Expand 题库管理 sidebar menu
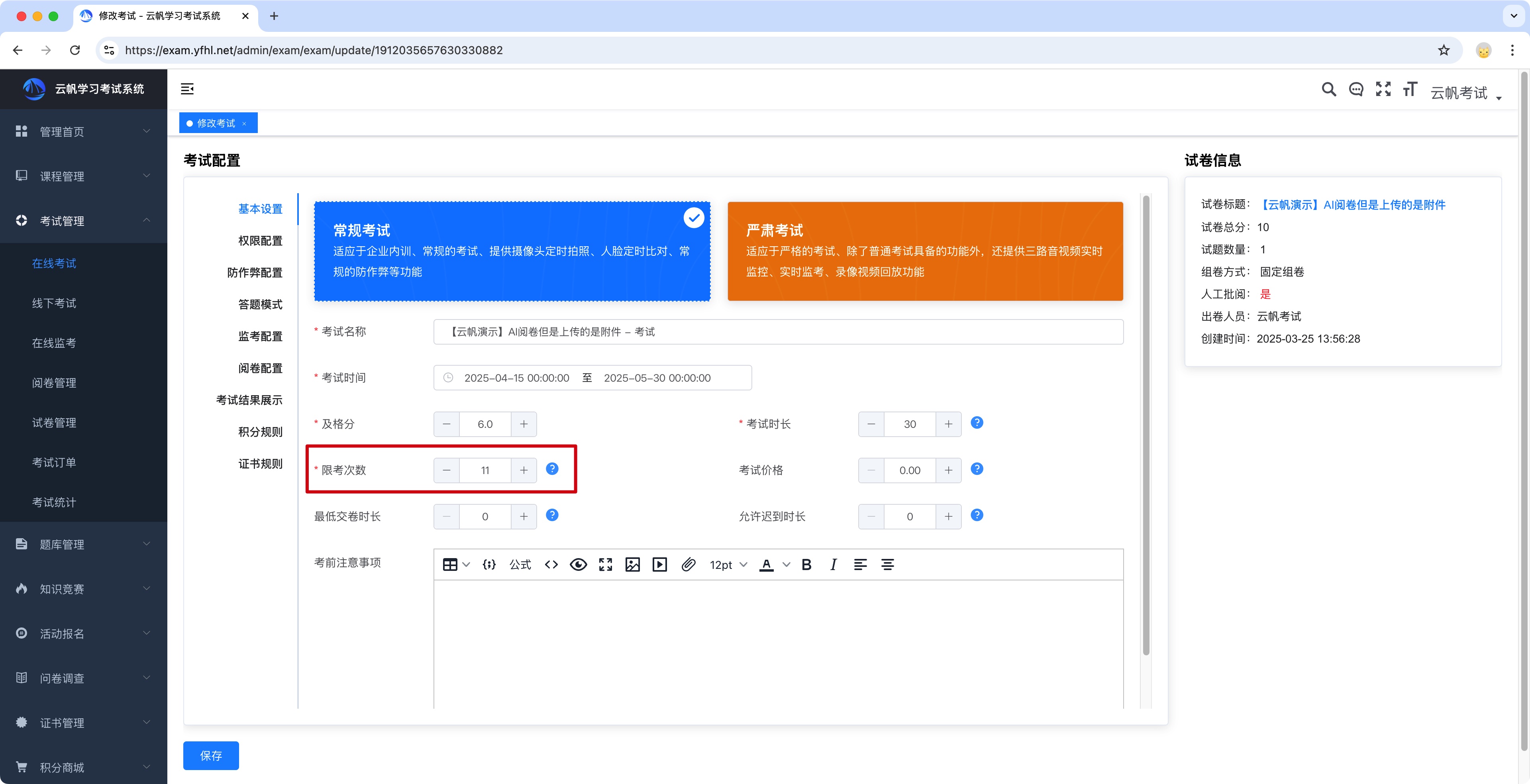1530x784 pixels. click(83, 544)
